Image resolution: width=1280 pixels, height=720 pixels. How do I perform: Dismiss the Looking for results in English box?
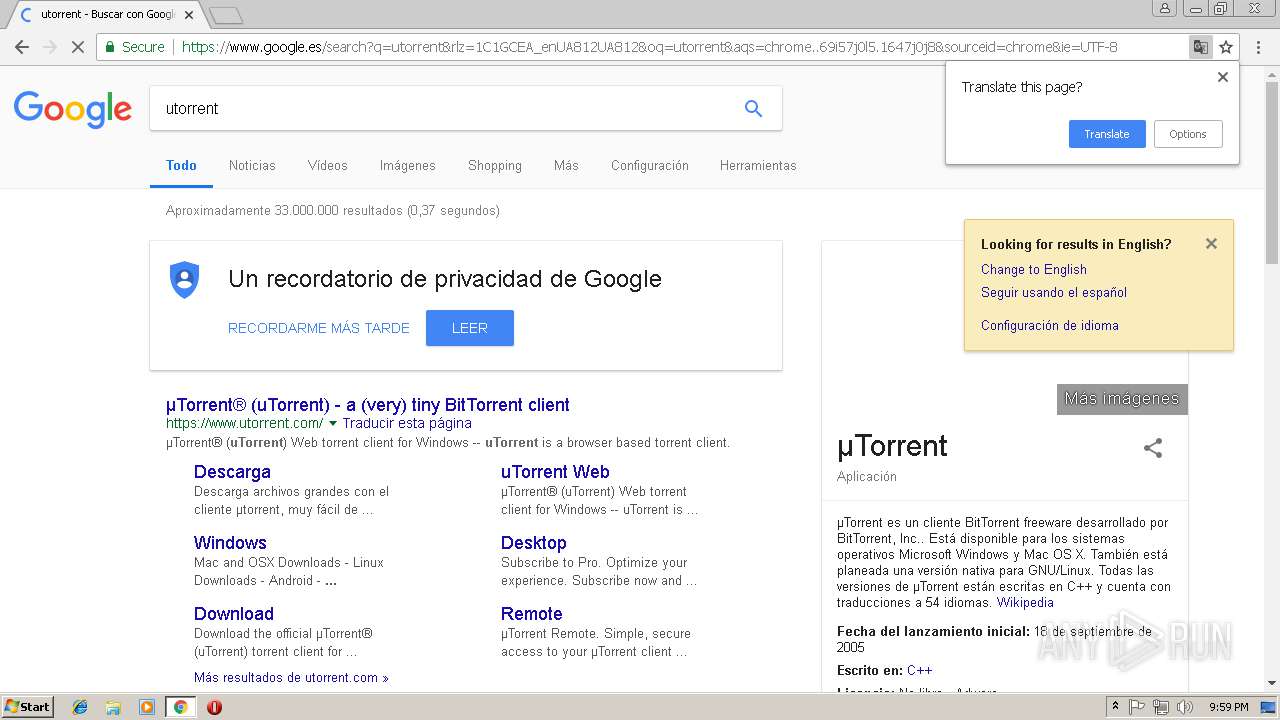point(1211,243)
